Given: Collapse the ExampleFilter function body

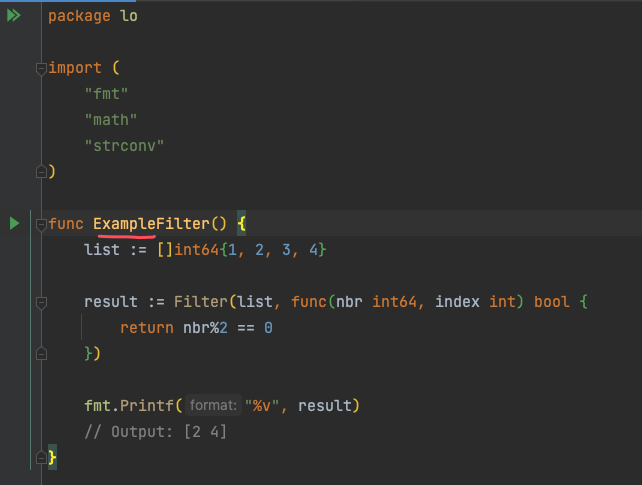Looking at the screenshot, I should click(41, 224).
